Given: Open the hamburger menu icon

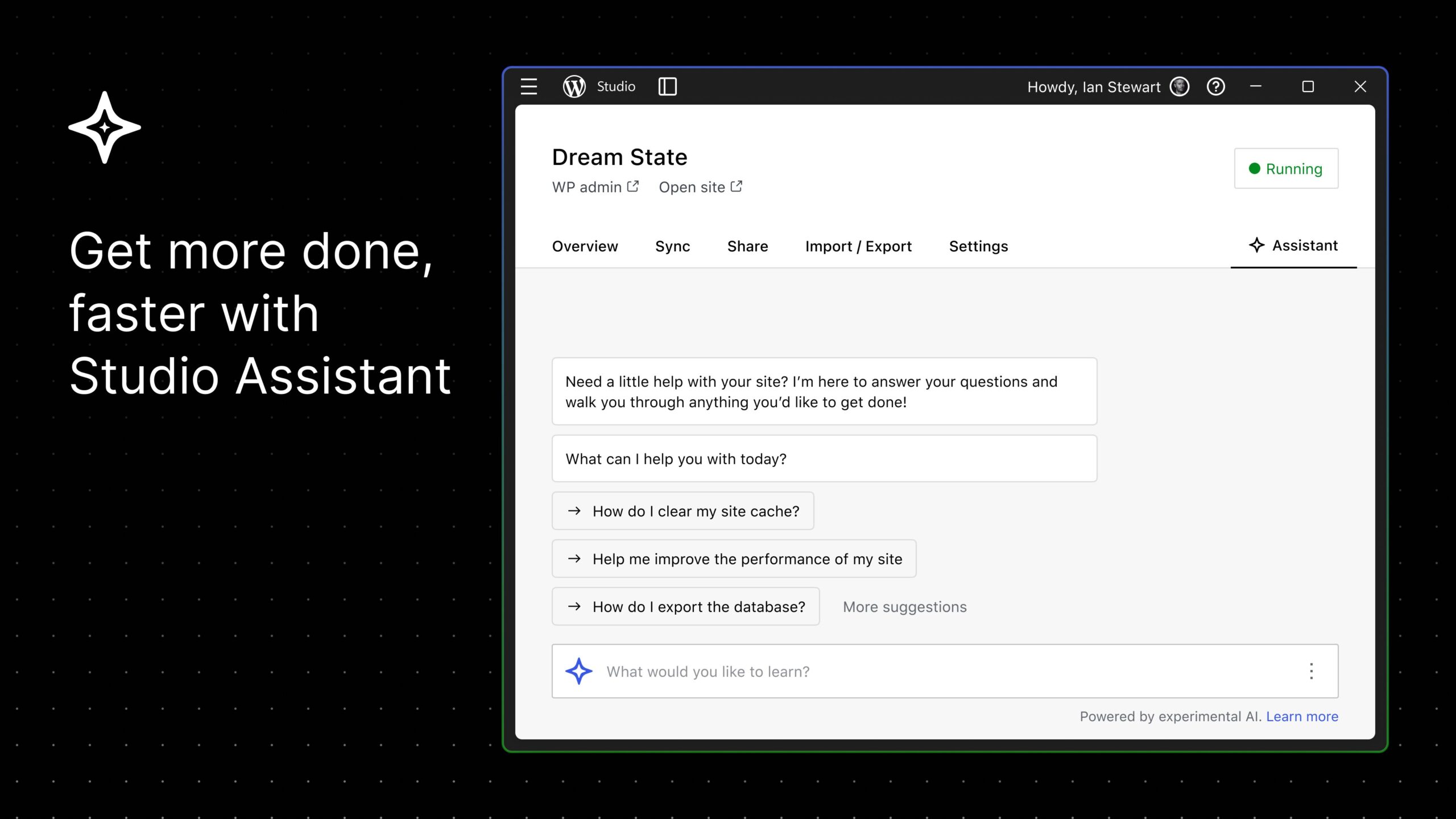Looking at the screenshot, I should pyautogui.click(x=529, y=86).
